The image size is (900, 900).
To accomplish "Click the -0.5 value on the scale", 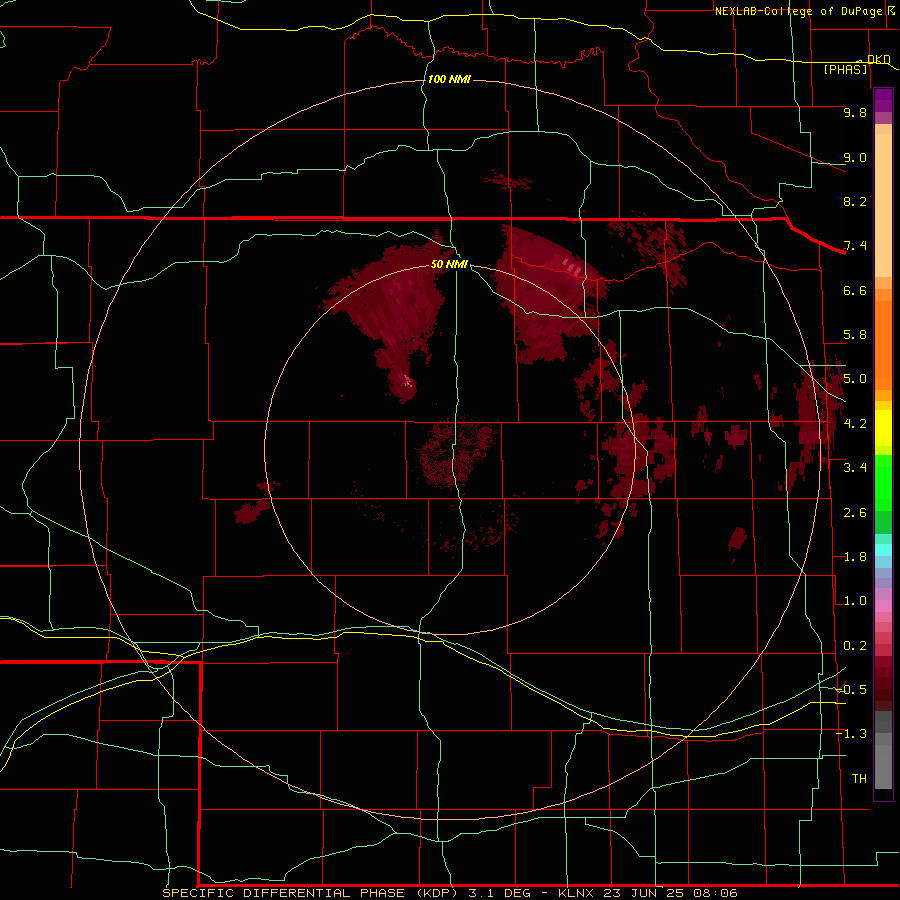I will (x=851, y=690).
